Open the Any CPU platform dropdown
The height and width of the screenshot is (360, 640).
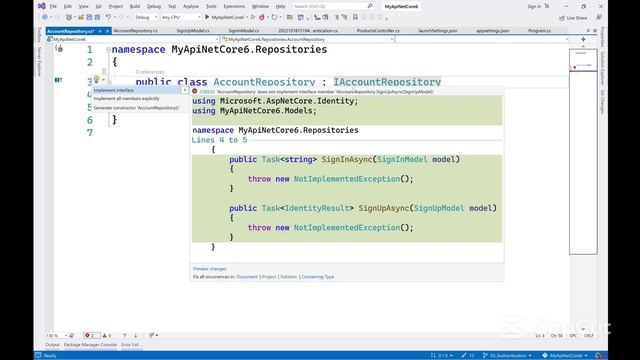(x=181, y=17)
